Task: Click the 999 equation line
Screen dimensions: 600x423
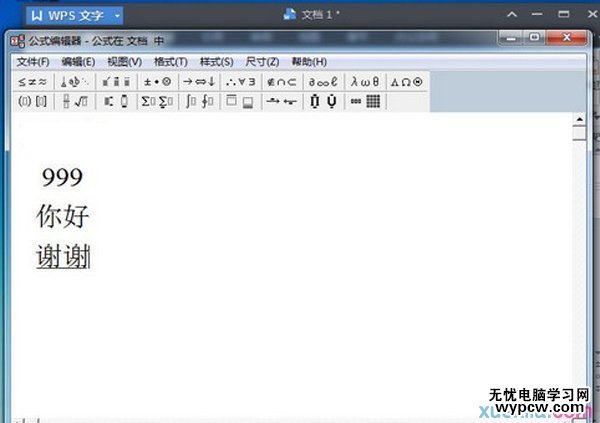Action: (62, 177)
